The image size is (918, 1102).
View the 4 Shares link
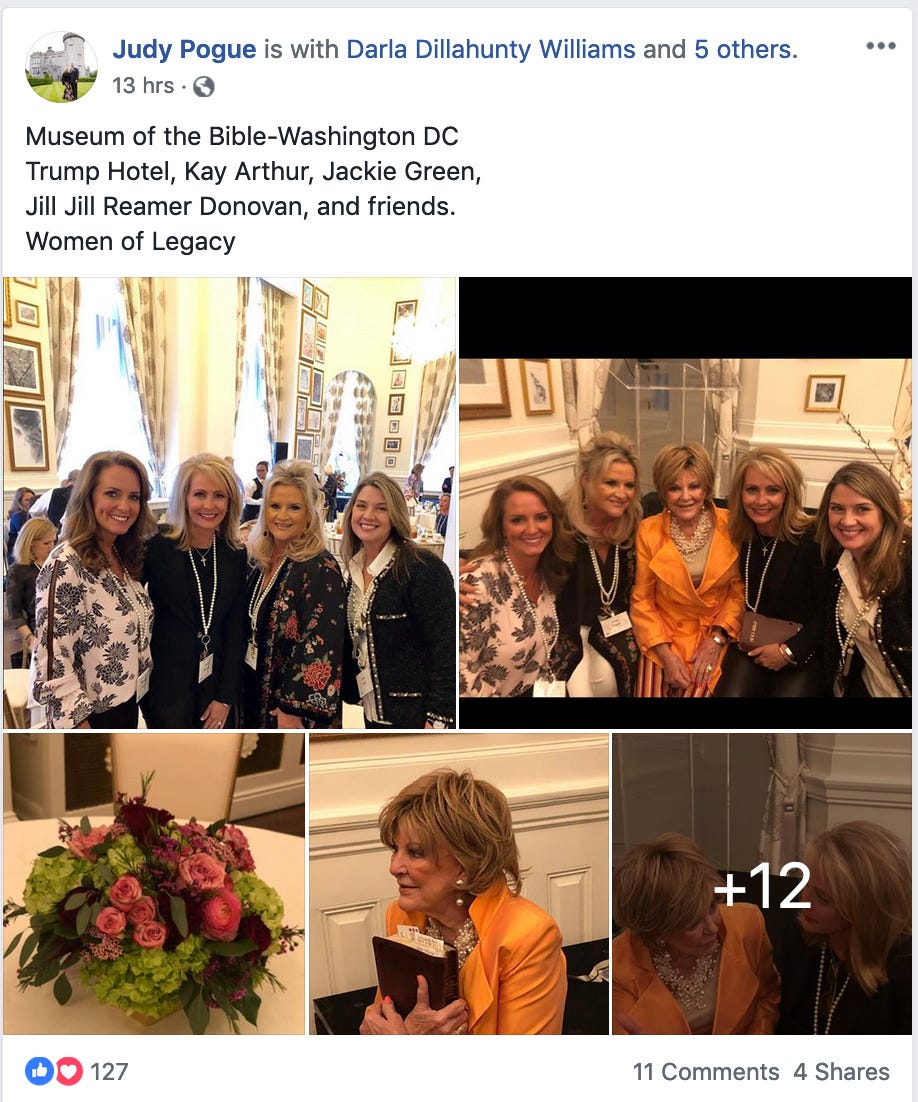click(841, 1072)
